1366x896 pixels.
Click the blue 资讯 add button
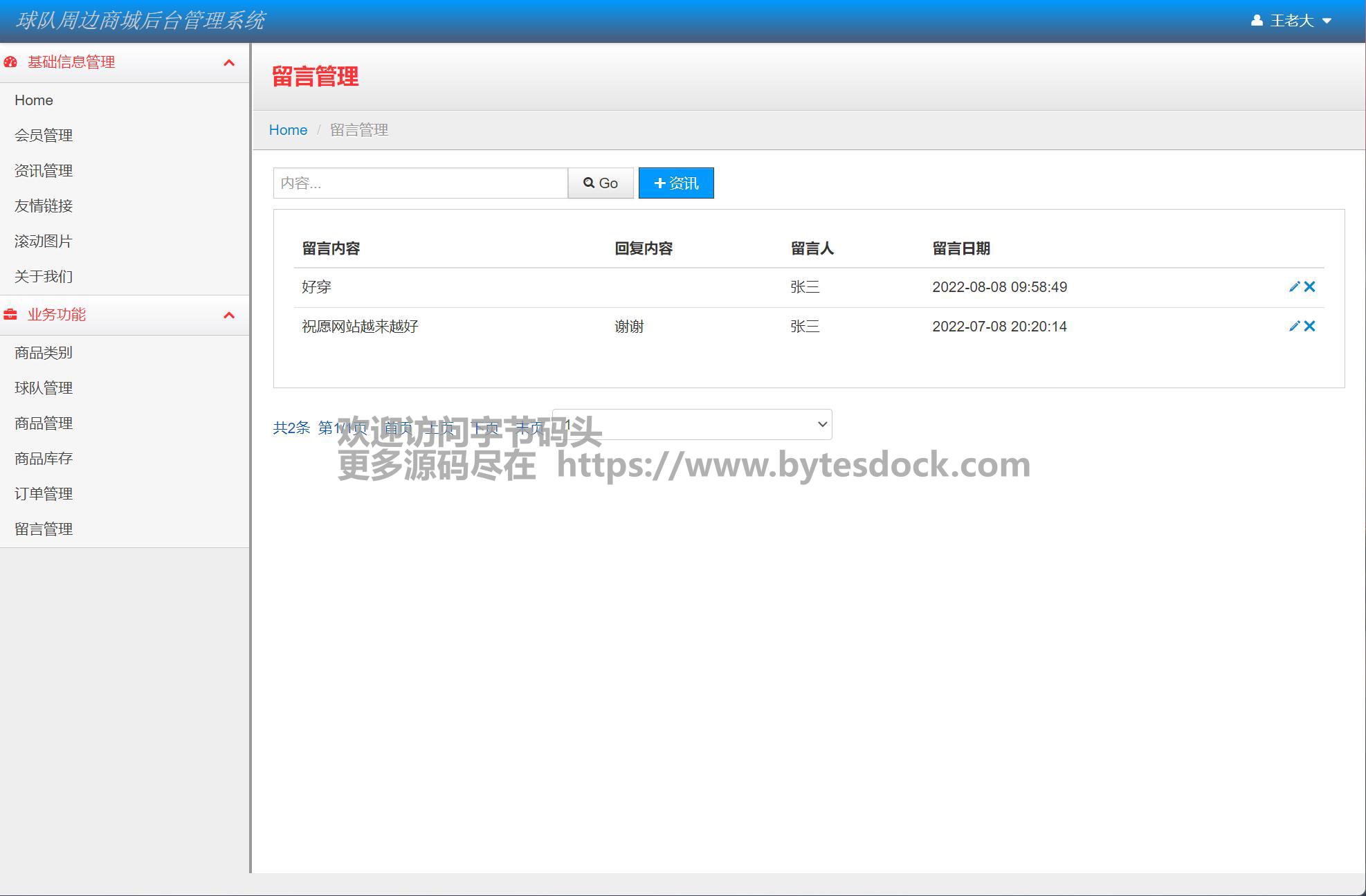click(675, 183)
